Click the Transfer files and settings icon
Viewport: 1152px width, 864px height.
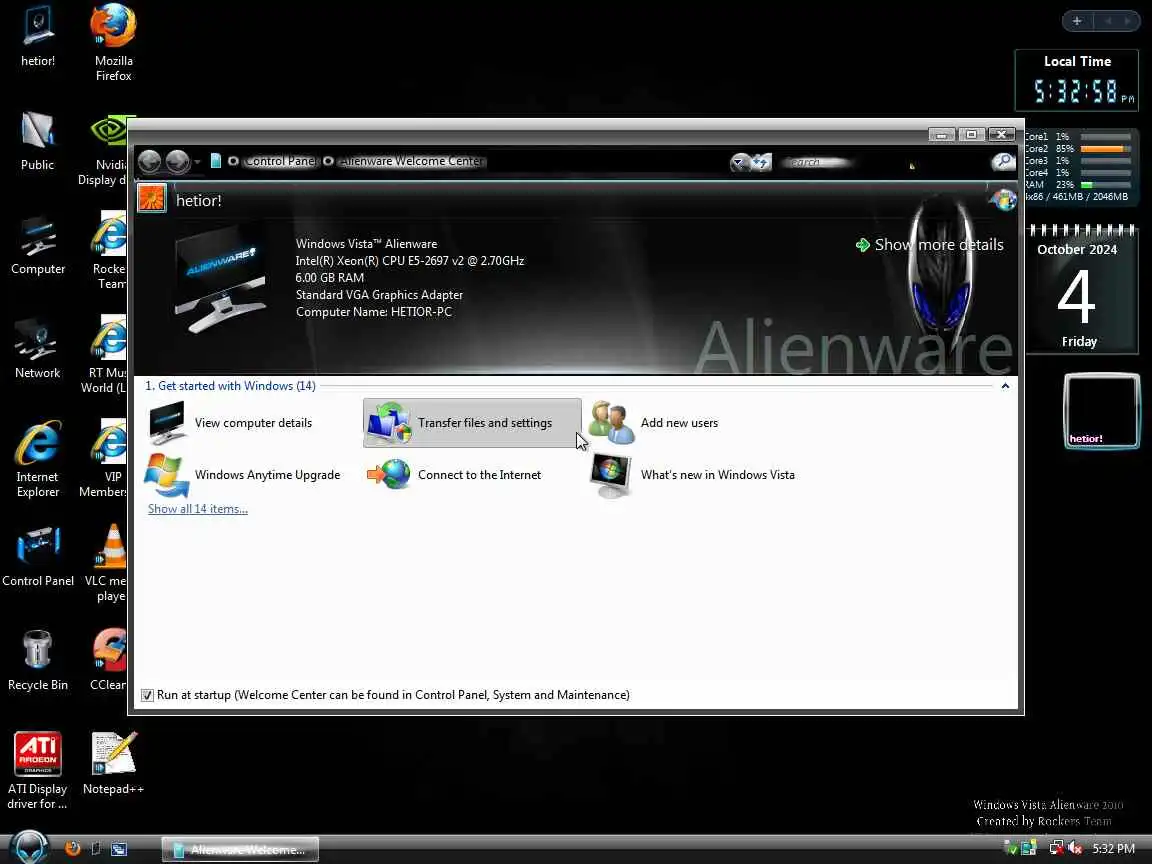pos(388,422)
